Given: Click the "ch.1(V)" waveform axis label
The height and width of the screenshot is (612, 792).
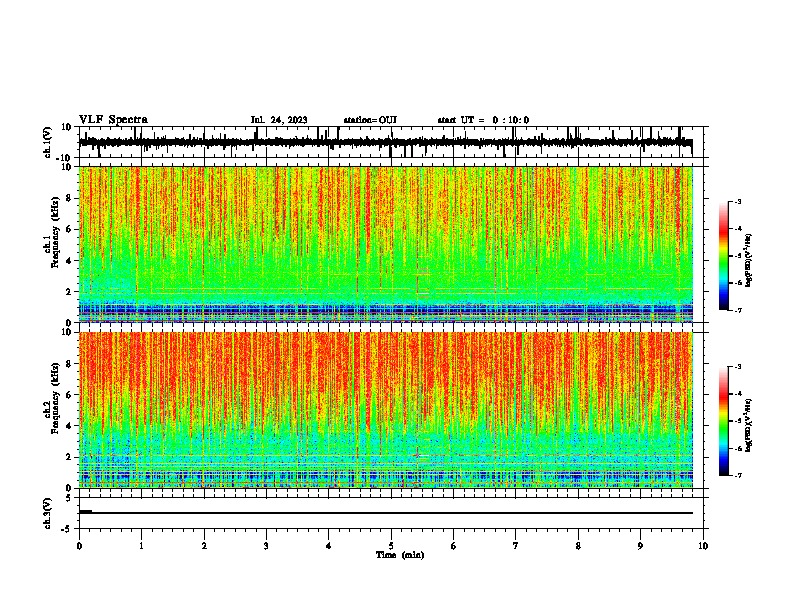Looking at the screenshot, I should tap(48, 142).
